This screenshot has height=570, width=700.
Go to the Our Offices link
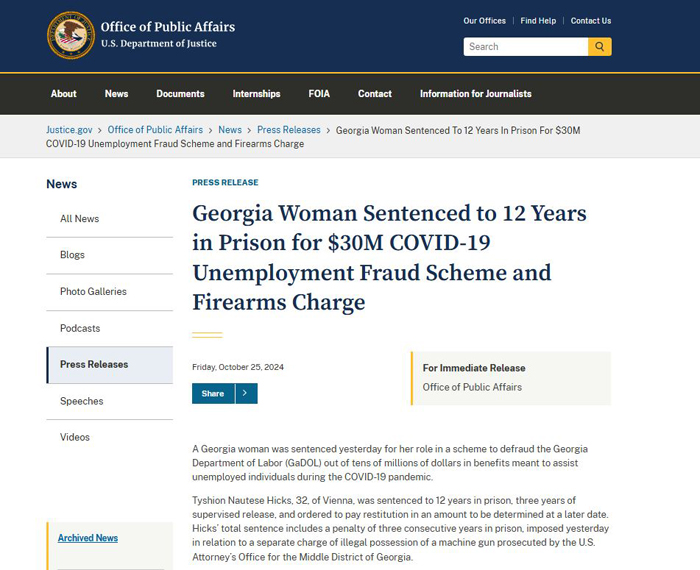coord(484,21)
